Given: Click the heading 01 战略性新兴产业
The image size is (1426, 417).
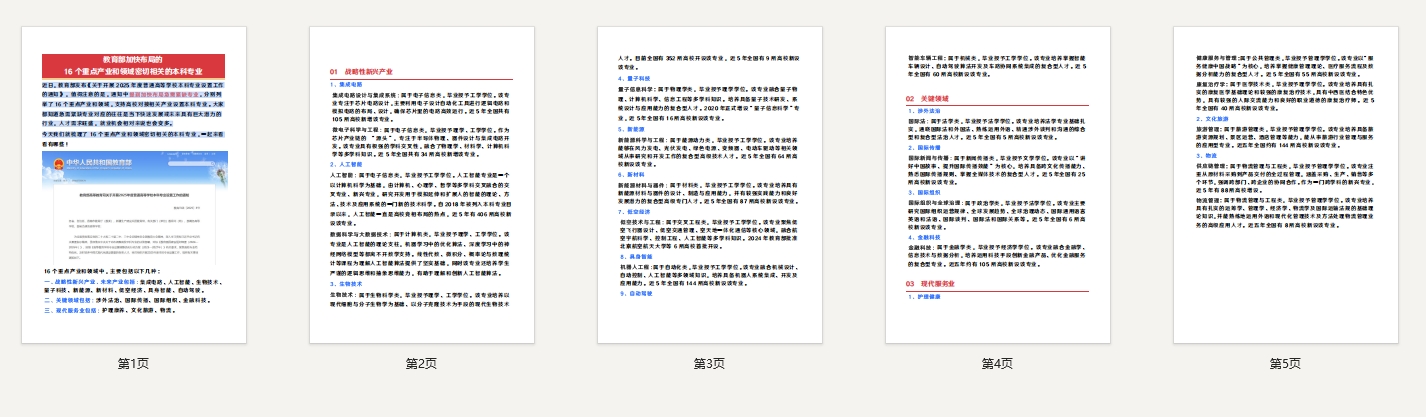Looking at the screenshot, I should point(363,73).
